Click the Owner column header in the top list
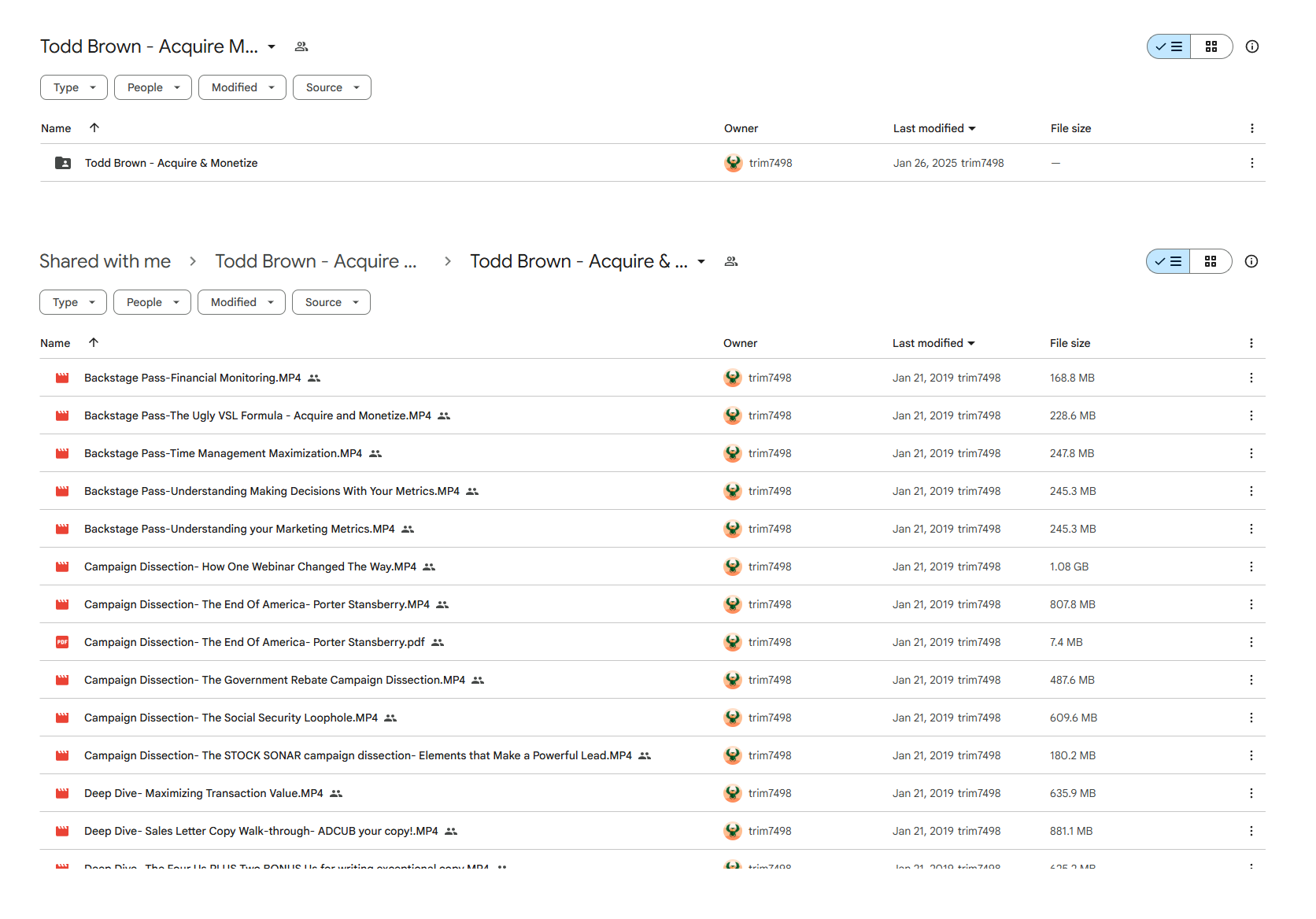This screenshot has width=1316, height=919. [x=741, y=128]
